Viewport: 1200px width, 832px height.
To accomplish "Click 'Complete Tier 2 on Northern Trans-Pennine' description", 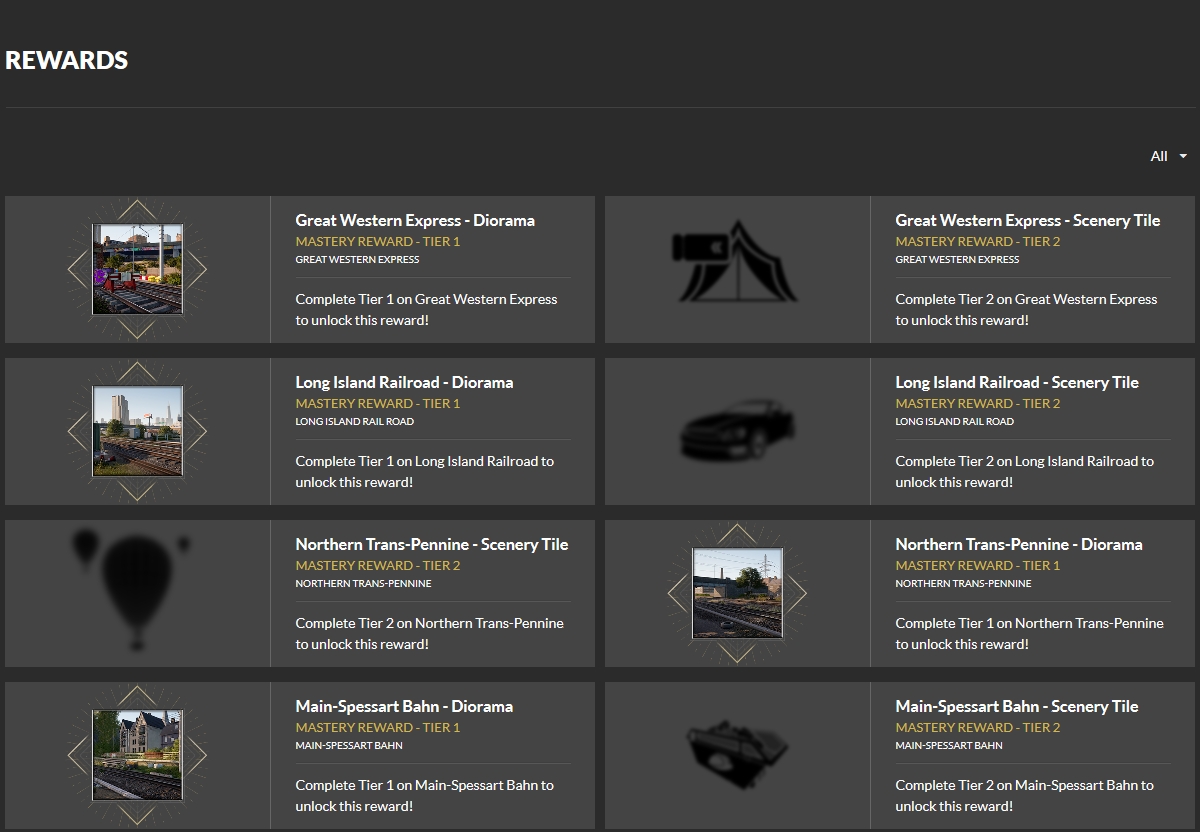I will 429,633.
